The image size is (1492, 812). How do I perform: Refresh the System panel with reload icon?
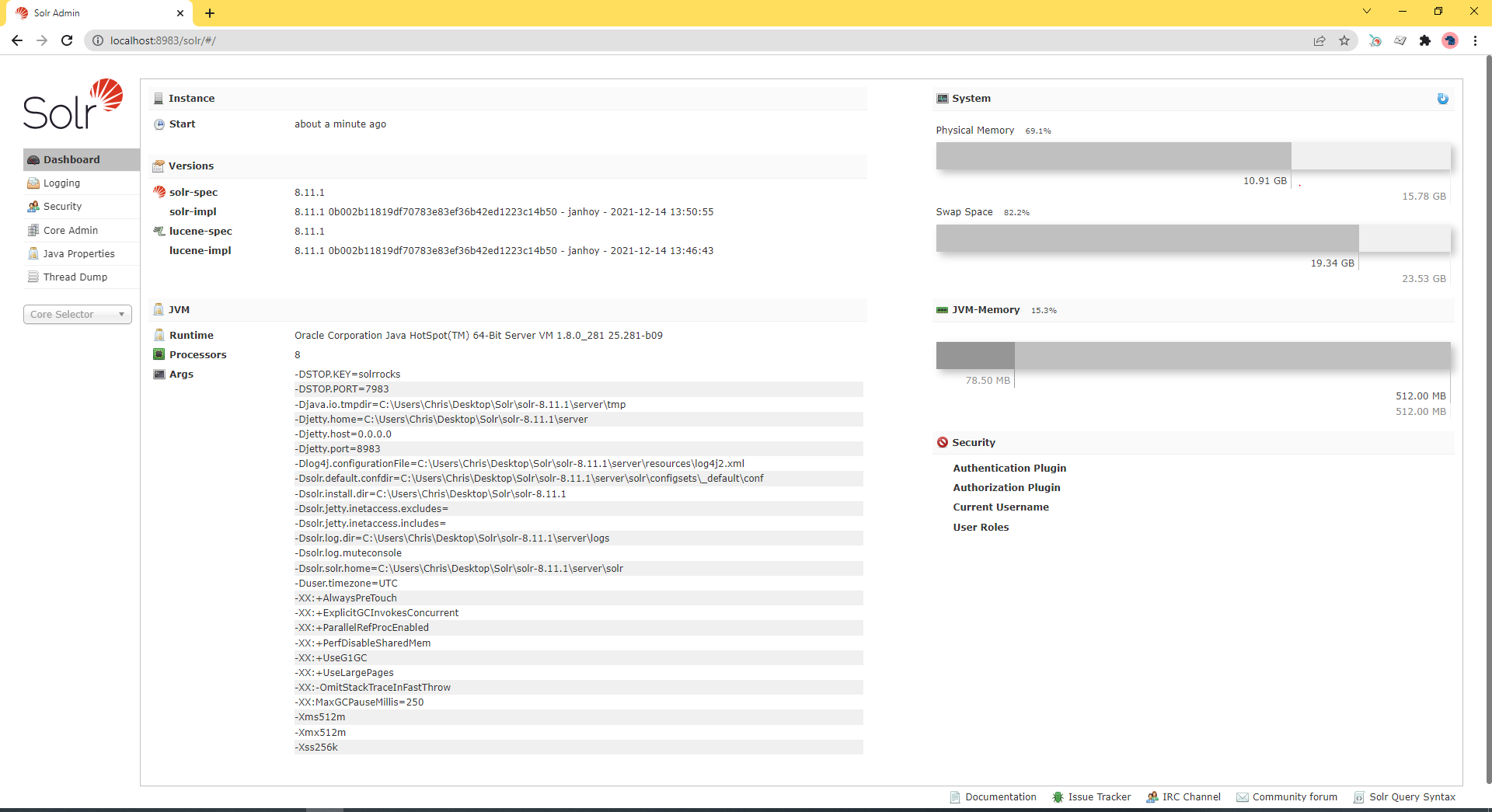1442,99
